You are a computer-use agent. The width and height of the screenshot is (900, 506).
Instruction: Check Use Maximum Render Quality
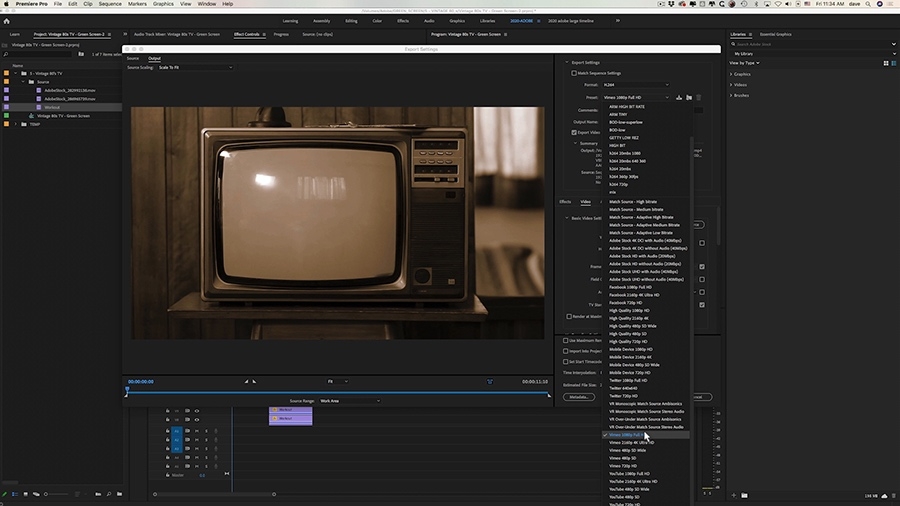[565, 340]
